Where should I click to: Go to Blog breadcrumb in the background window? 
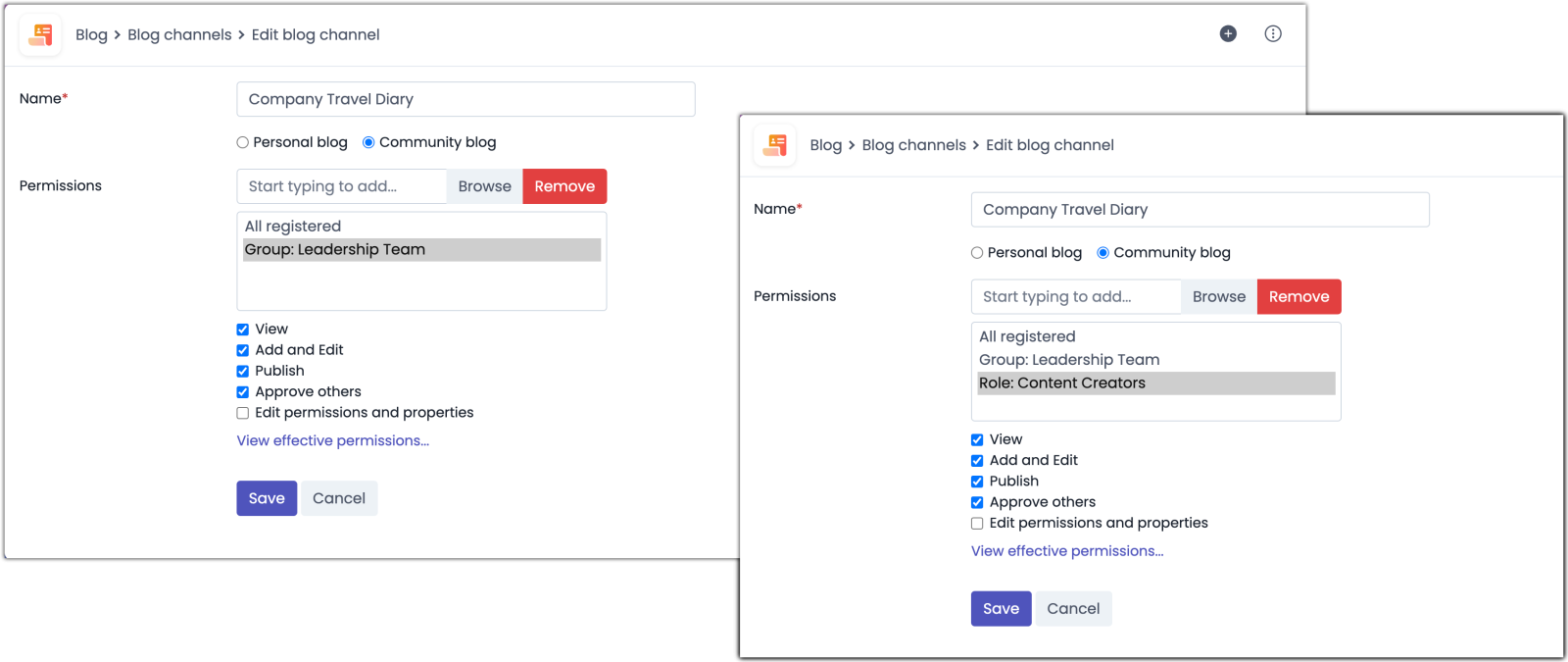tap(91, 35)
